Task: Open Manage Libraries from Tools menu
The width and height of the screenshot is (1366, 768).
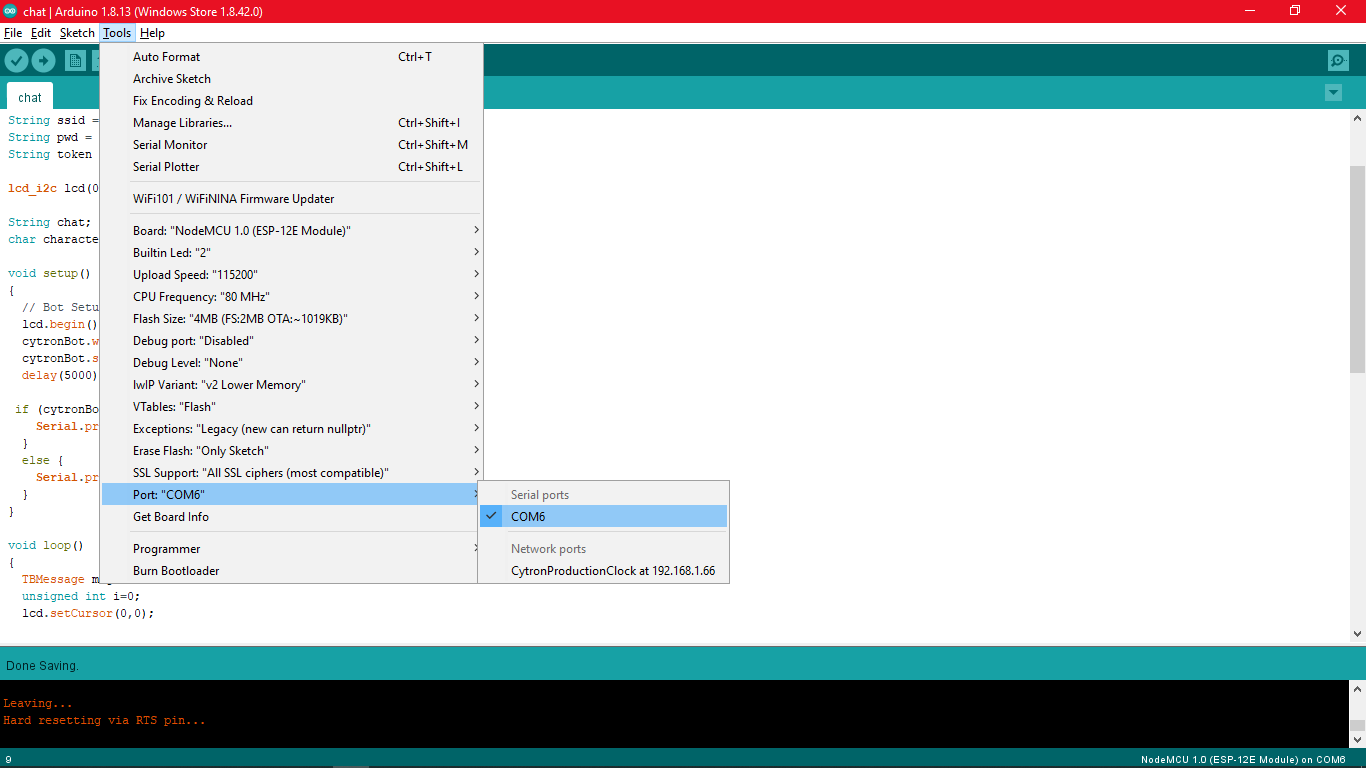Action: [291, 123]
